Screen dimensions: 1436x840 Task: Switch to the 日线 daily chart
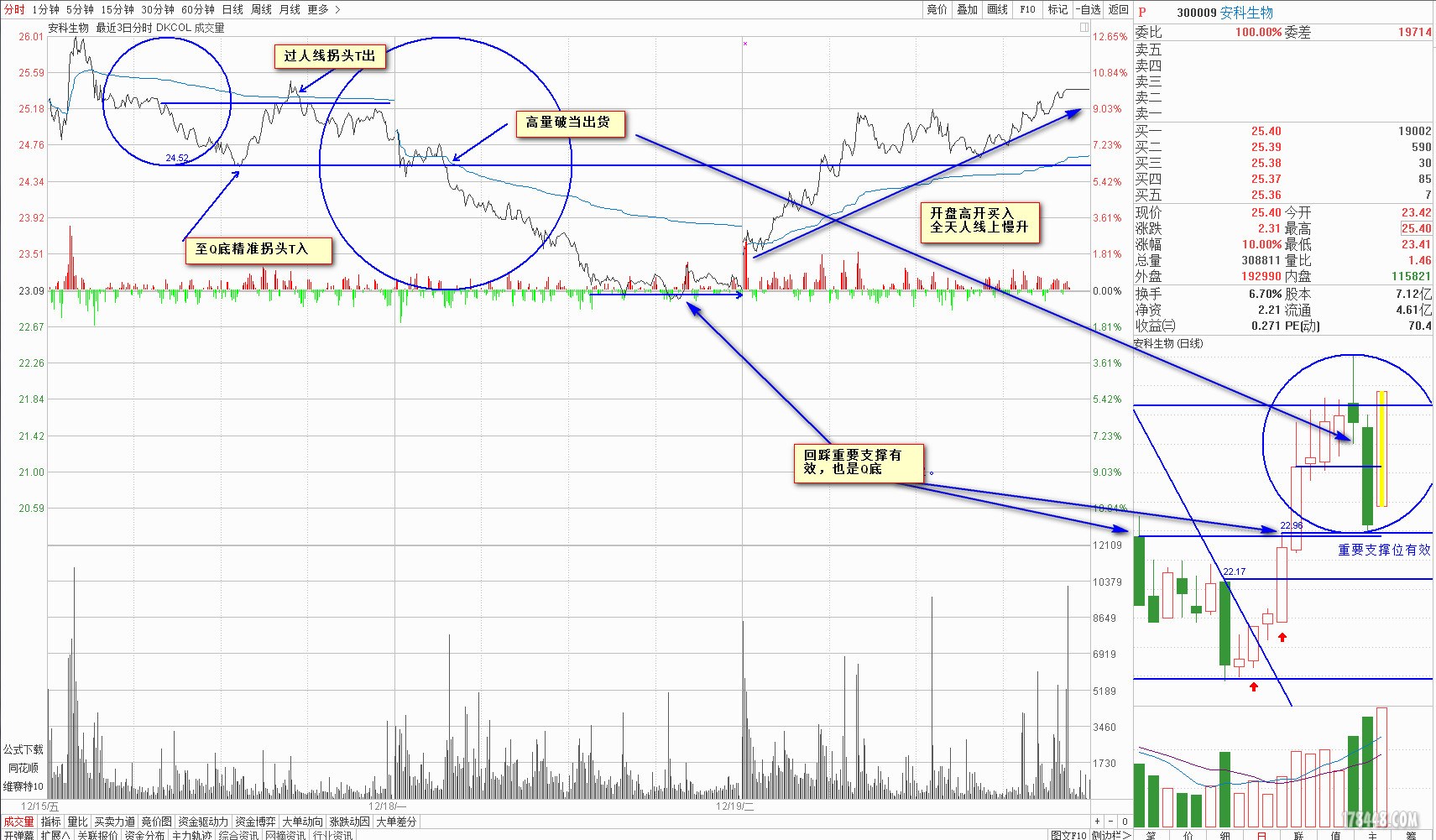pyautogui.click(x=232, y=9)
